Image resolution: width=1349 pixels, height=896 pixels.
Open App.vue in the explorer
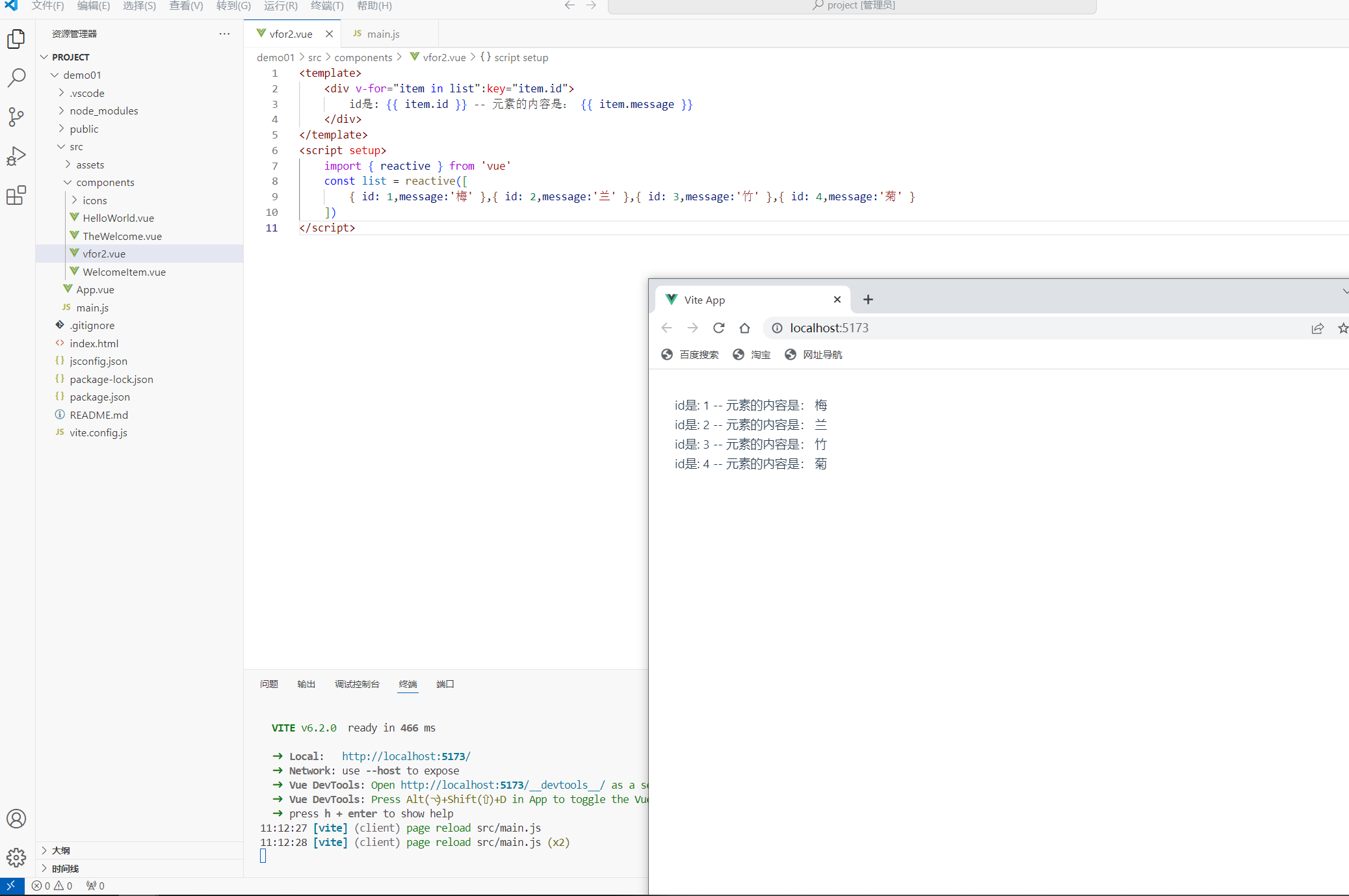point(96,290)
